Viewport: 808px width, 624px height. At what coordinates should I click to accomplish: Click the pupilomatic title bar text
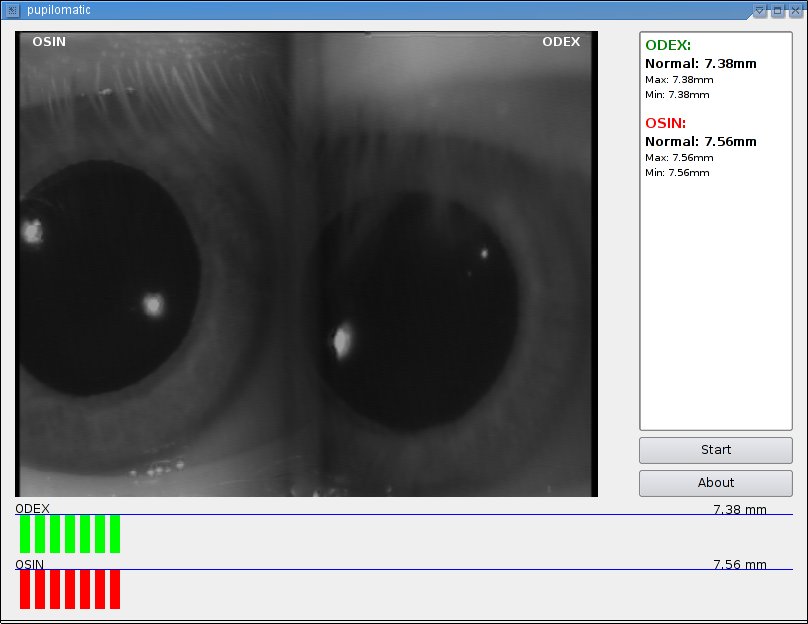coord(60,10)
